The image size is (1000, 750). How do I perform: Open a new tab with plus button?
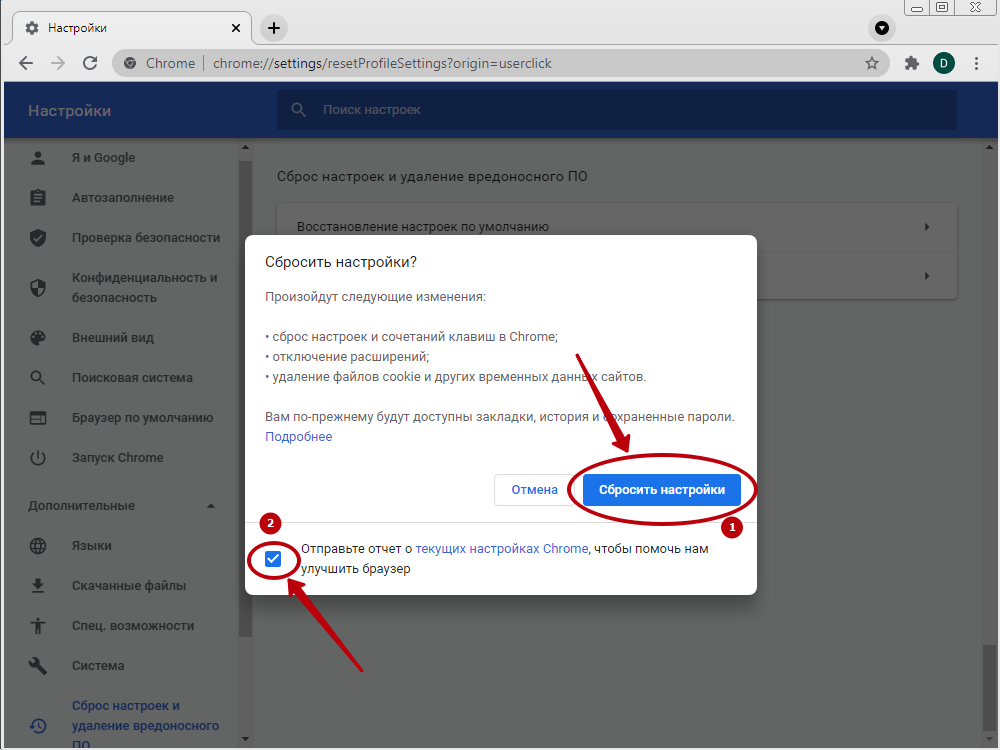coord(273,28)
